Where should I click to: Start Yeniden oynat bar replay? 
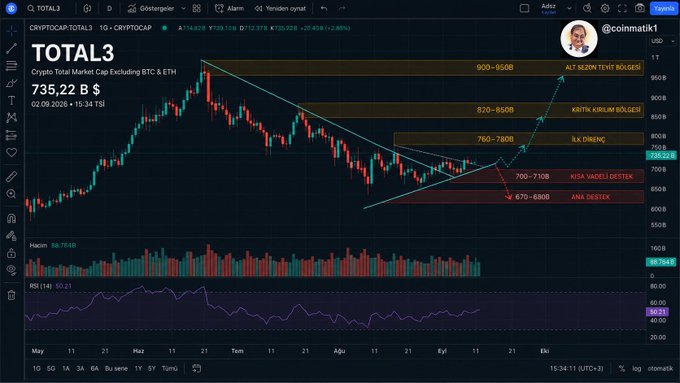tap(280, 8)
